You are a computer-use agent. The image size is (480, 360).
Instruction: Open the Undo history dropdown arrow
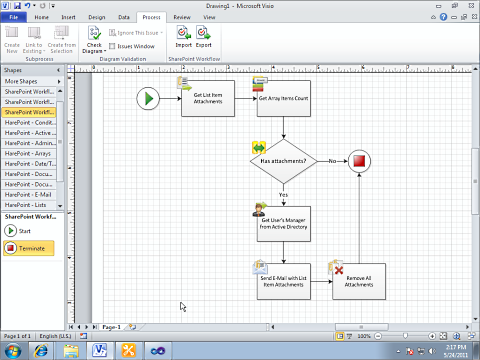34,6
